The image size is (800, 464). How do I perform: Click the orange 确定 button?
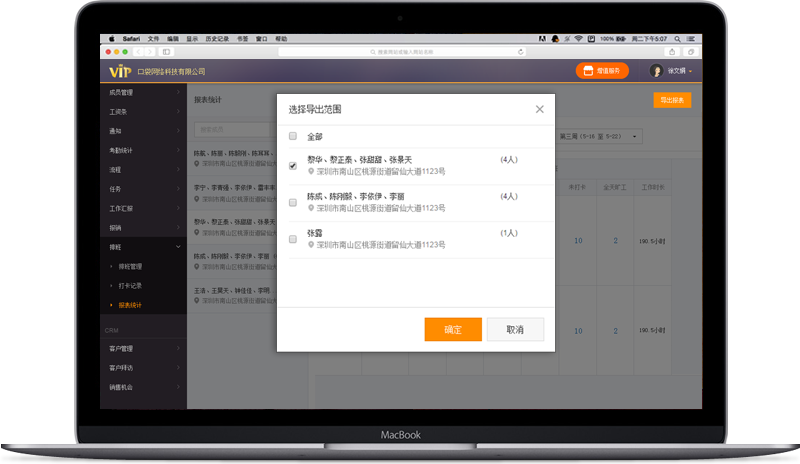(453, 329)
